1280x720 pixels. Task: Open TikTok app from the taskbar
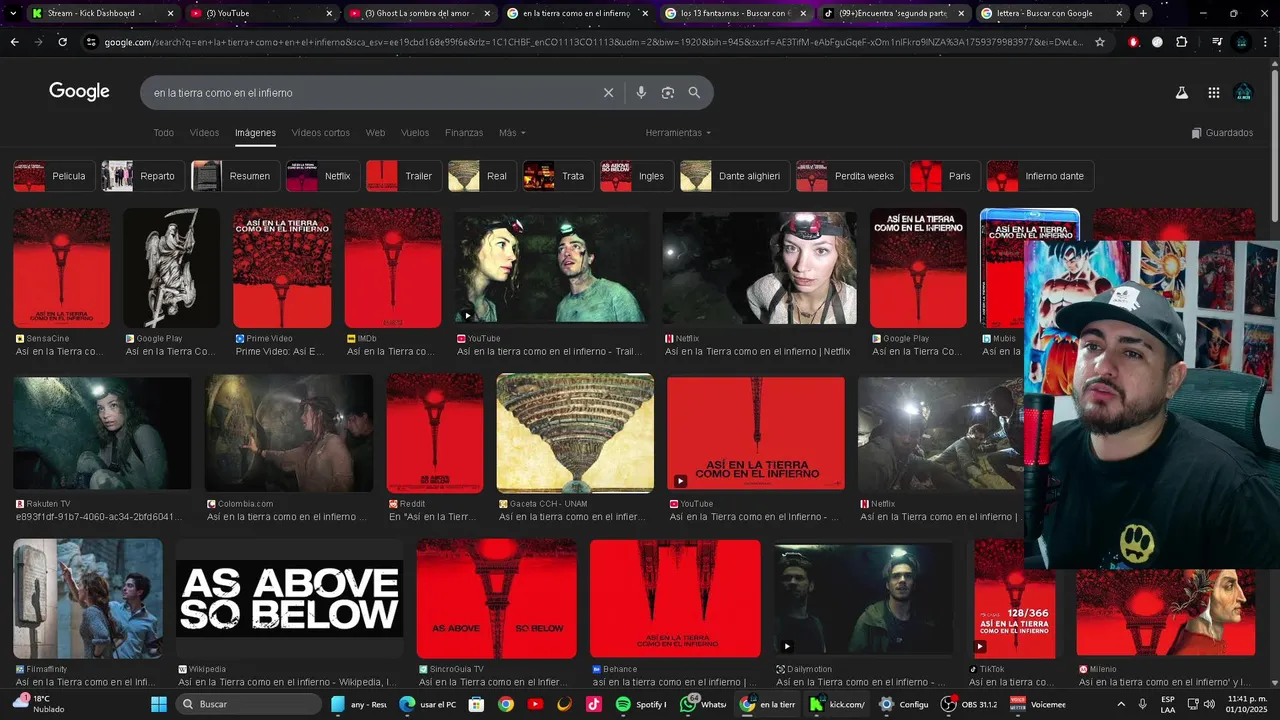point(594,704)
